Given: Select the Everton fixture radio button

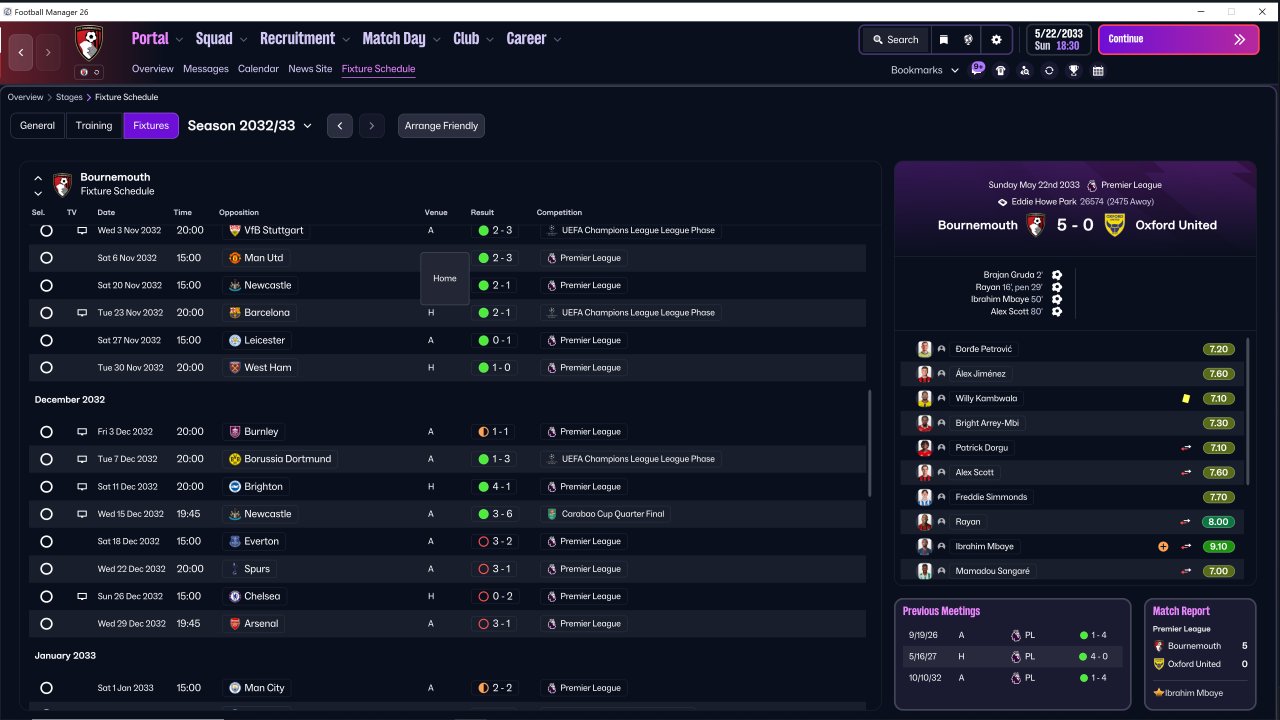Looking at the screenshot, I should [46, 541].
